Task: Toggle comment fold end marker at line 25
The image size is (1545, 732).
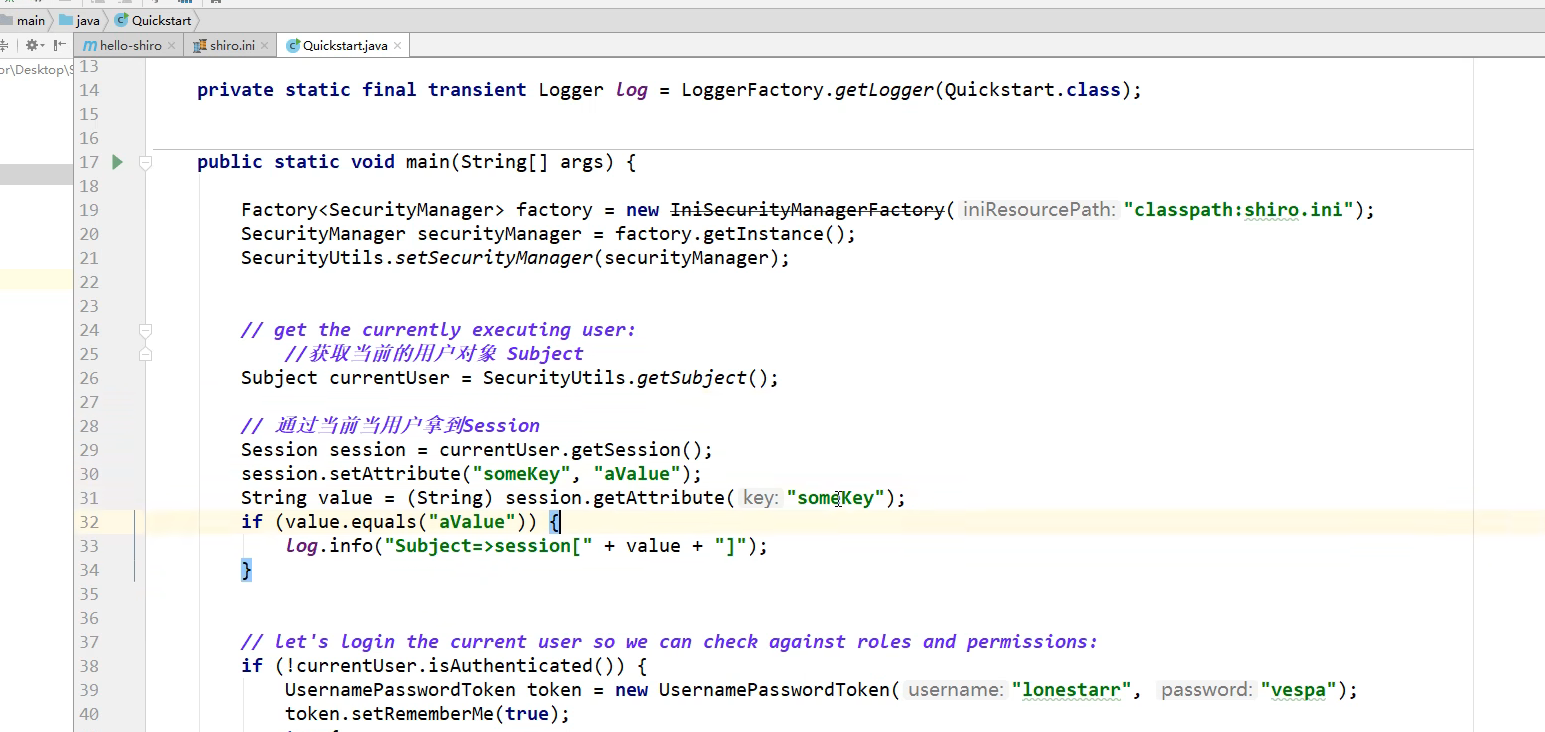Action: pos(146,354)
